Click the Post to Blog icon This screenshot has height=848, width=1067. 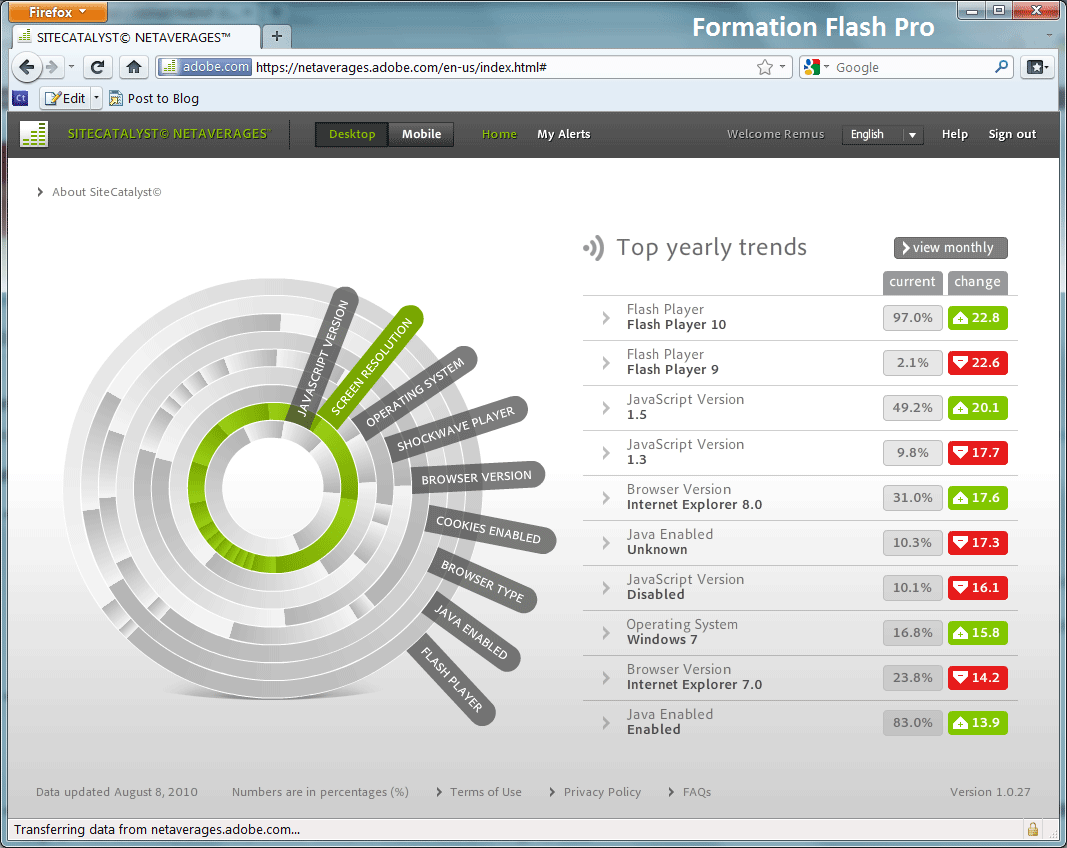point(116,99)
